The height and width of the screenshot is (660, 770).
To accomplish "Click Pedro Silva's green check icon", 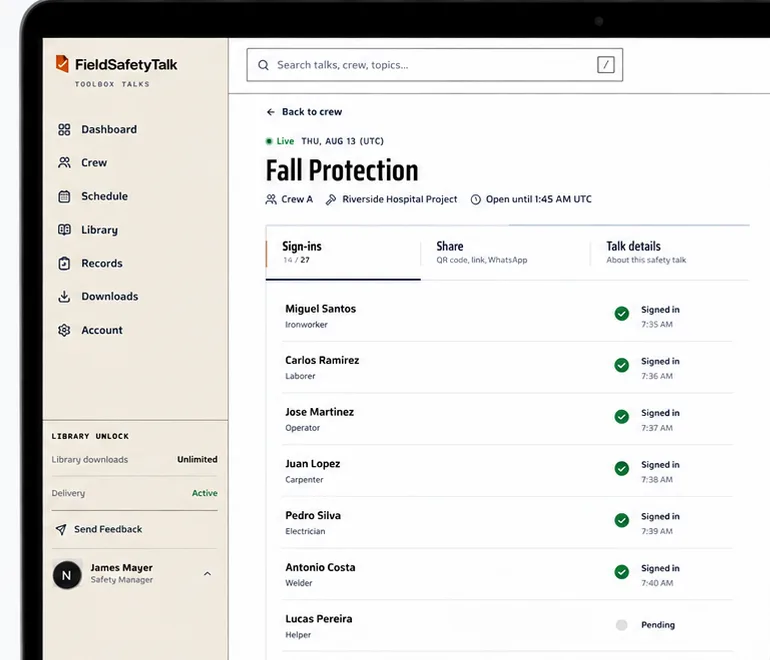I will click(x=622, y=520).
